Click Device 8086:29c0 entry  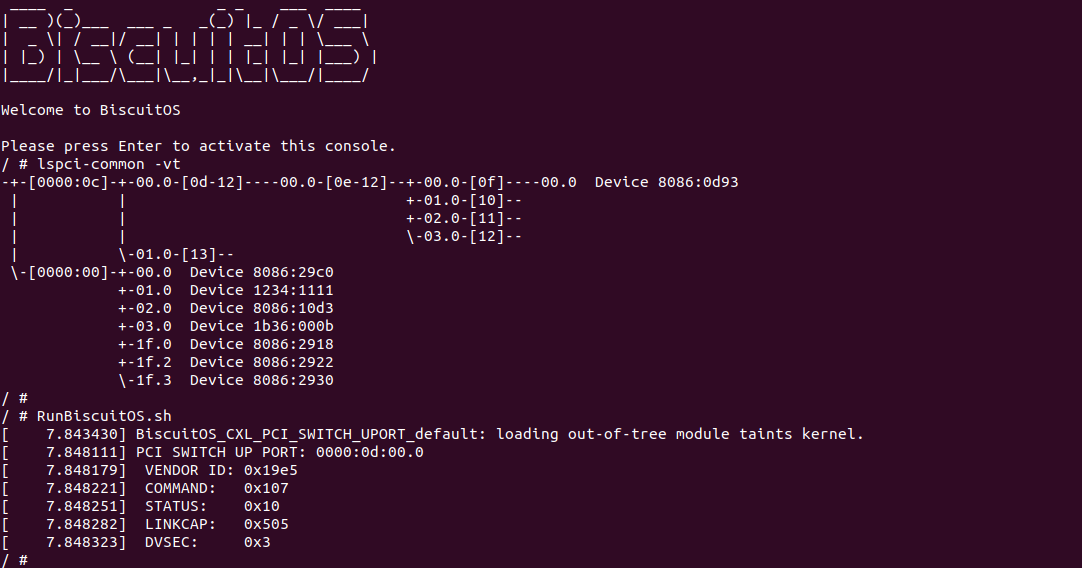click(261, 272)
